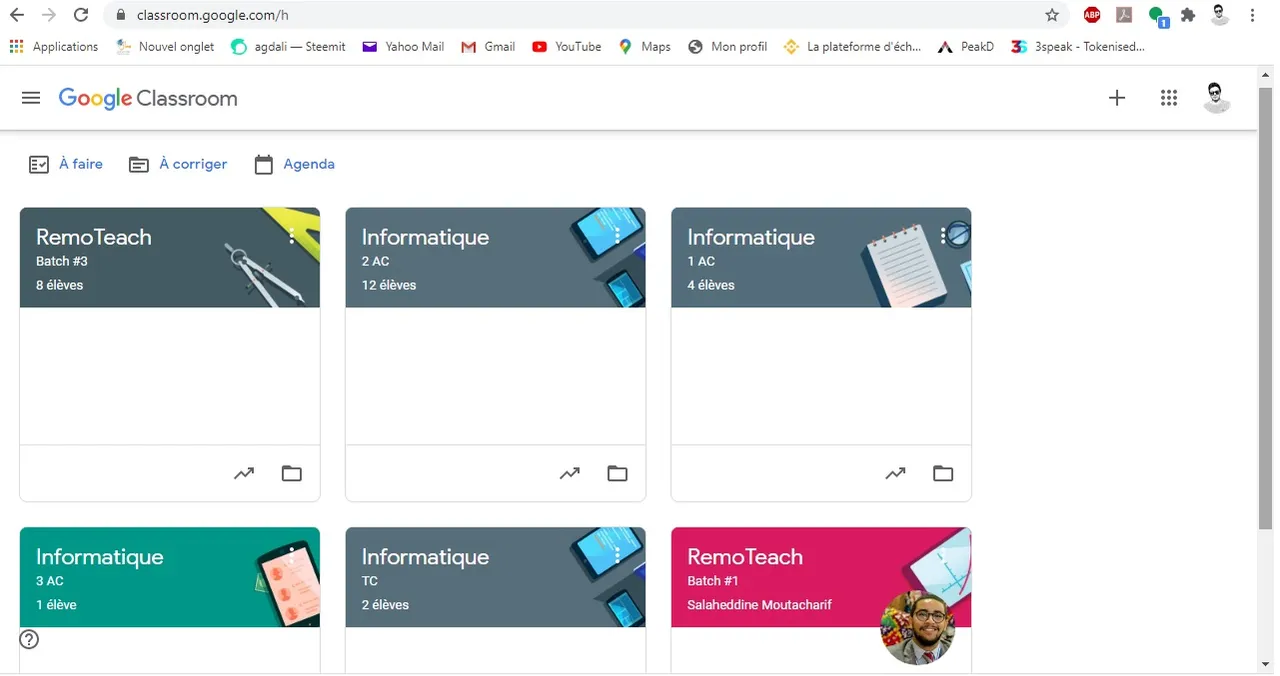
Task: Click teacher photo on RemoTeach Batch #1
Action: point(918,628)
